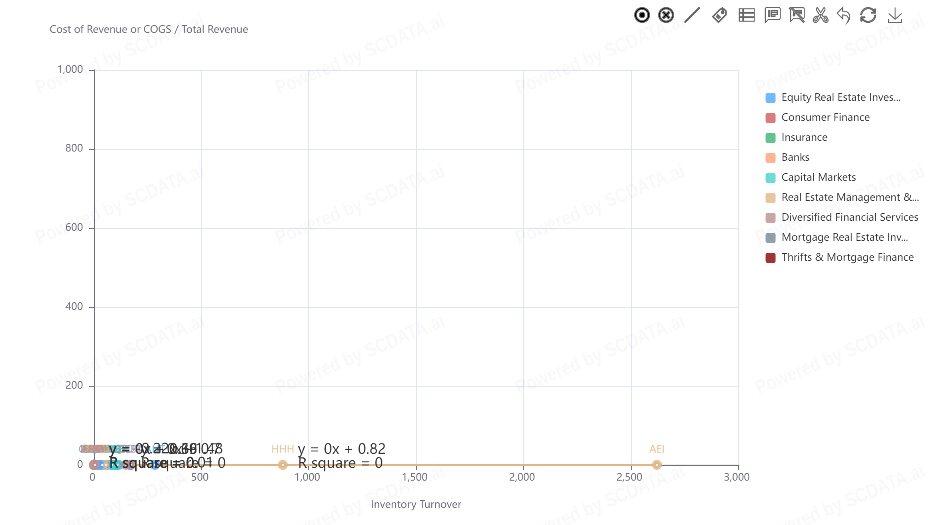Click the select-all circle dot icon
The width and height of the screenshot is (939, 525).
(642, 15)
